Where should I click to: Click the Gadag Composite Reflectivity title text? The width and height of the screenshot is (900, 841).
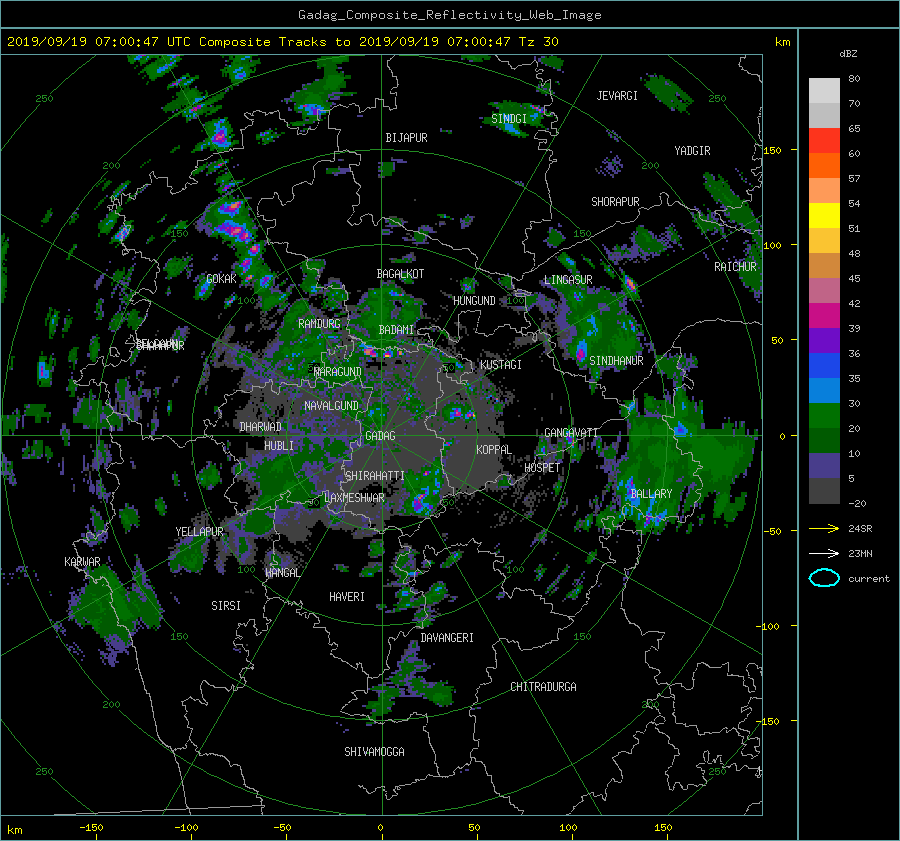pos(450,14)
